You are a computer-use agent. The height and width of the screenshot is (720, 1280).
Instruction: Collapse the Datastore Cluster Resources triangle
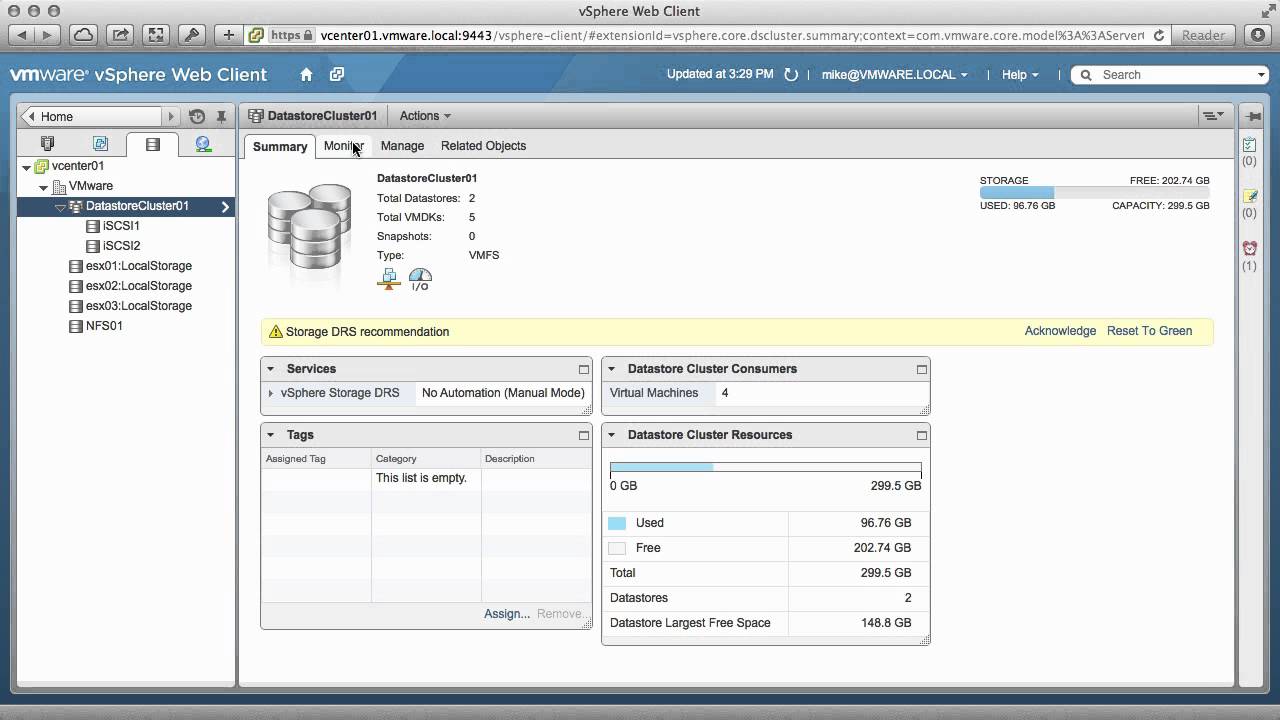coord(611,435)
